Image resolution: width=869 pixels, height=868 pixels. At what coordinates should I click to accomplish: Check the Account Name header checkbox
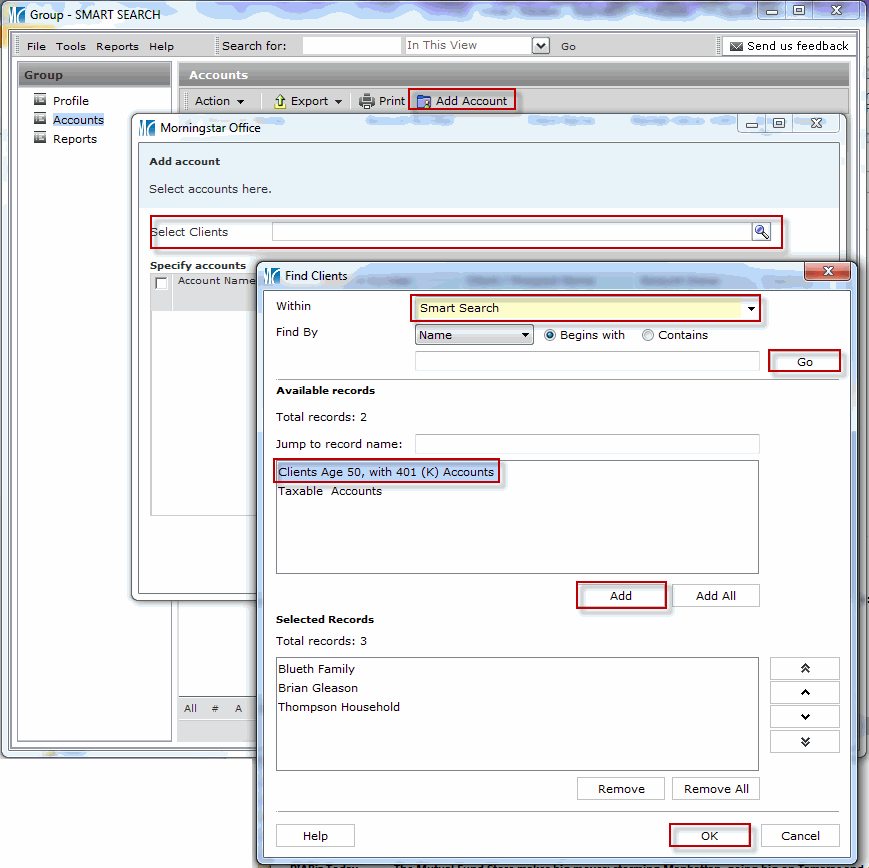[x=161, y=283]
